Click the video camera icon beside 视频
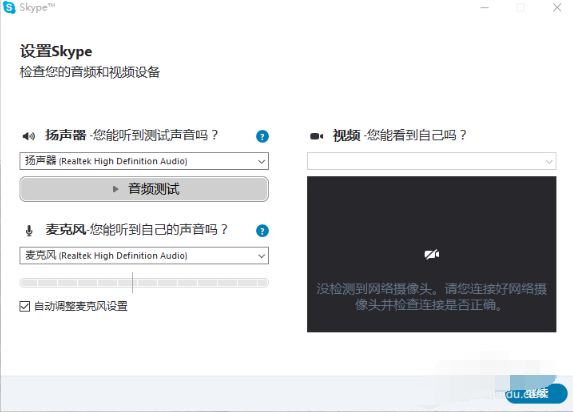 point(316,136)
